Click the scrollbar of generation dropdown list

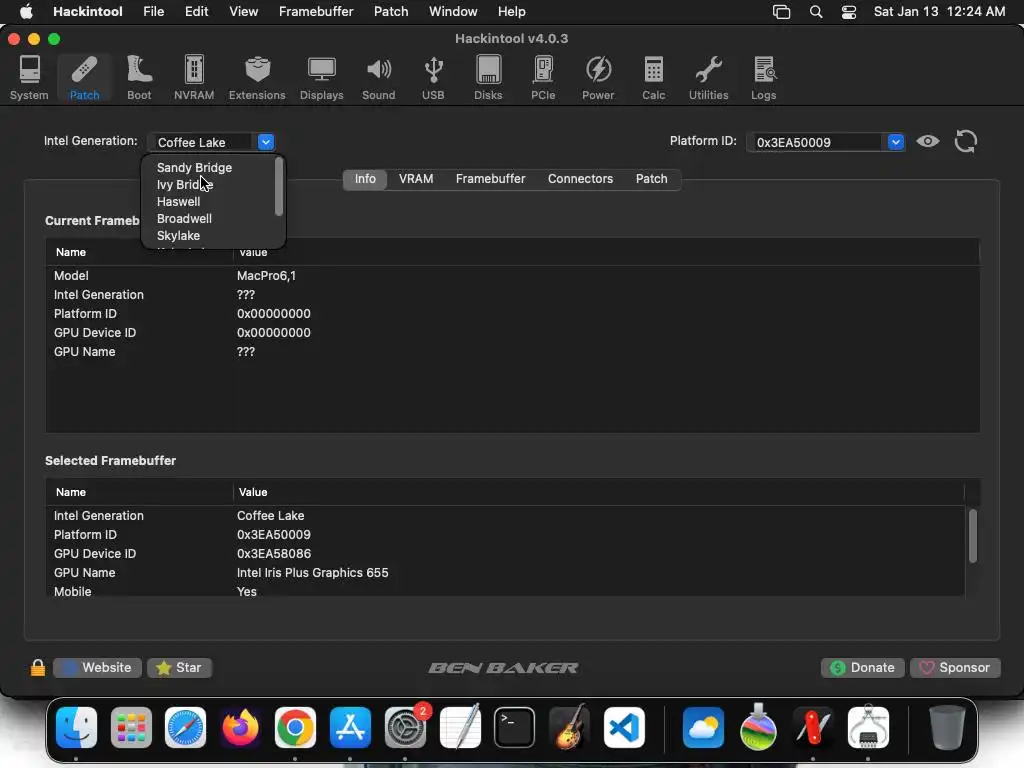(x=279, y=187)
